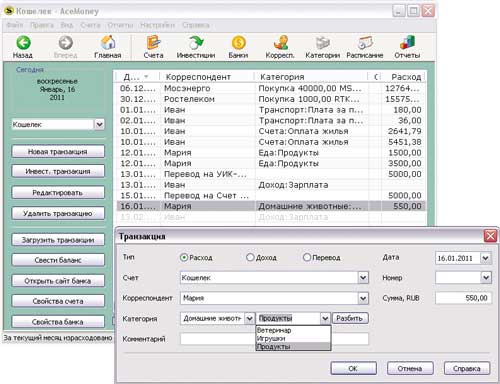500x384 pixels.
Task: Click the Сумма, RUB amount field
Action: pyautogui.click(x=463, y=298)
